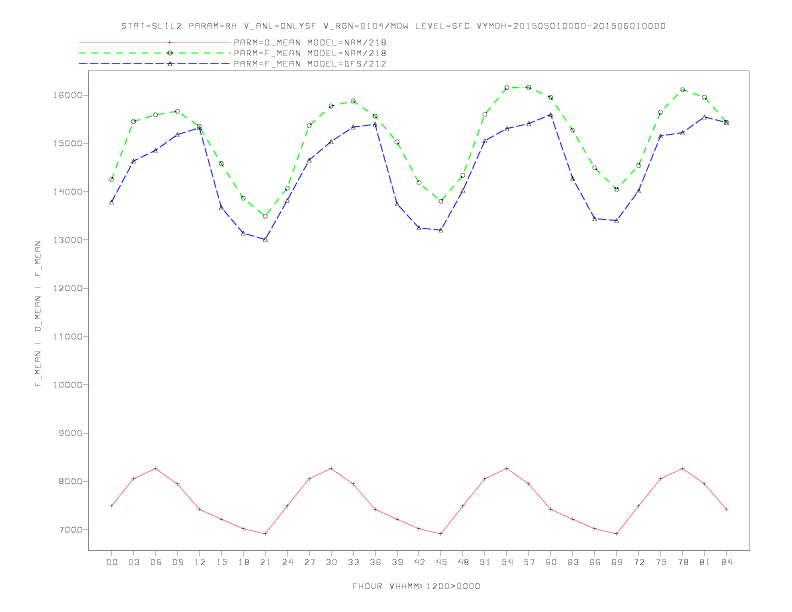Image resolution: width=792 pixels, height=612 pixels.
Task: Click the 15 forecast hour tick label
Action: tap(221, 562)
